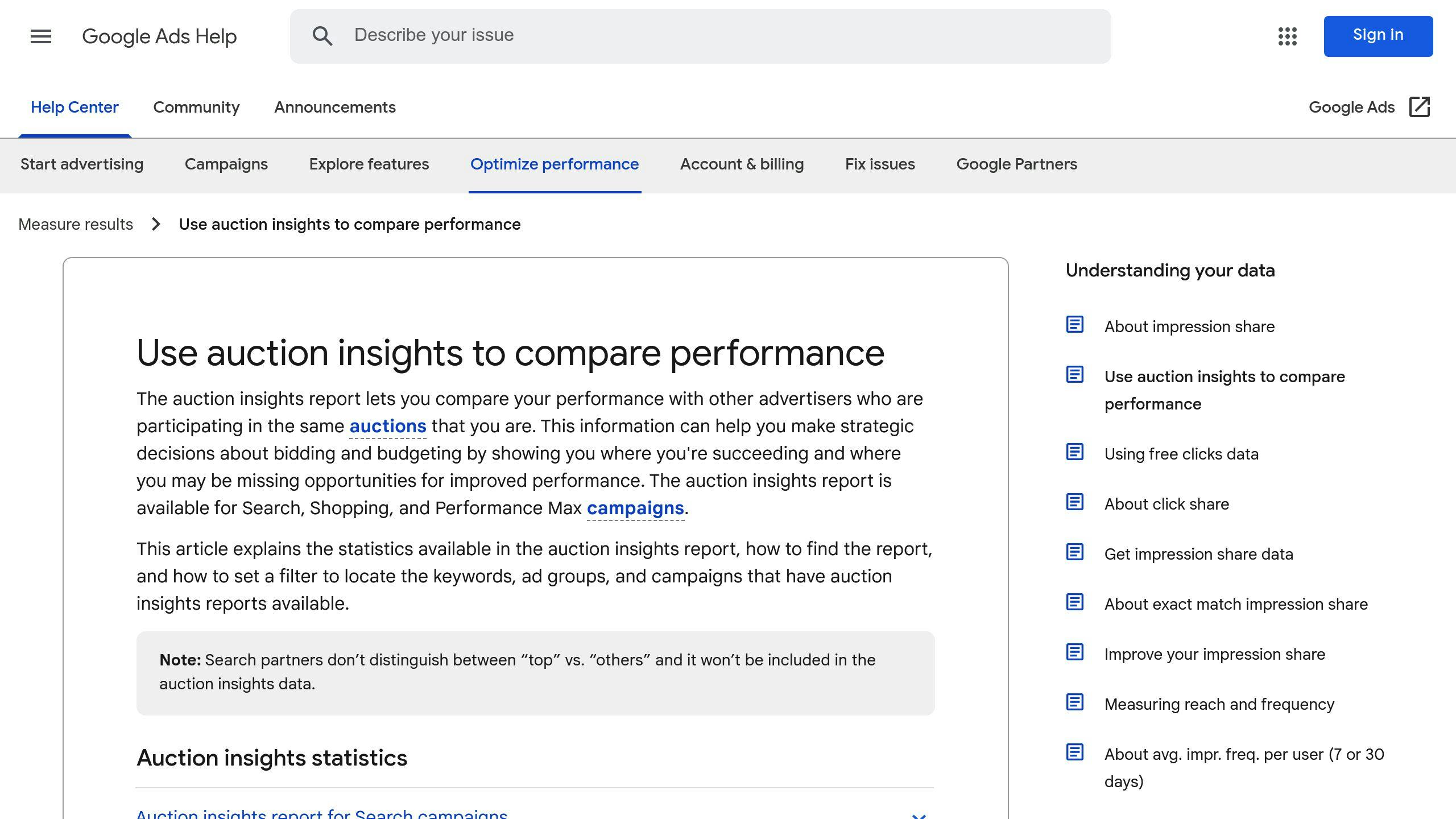This screenshot has height=819, width=1456.
Task: Click the search magnifier icon
Action: (x=322, y=36)
